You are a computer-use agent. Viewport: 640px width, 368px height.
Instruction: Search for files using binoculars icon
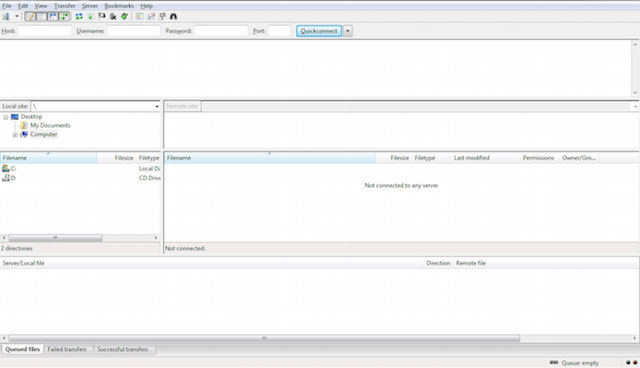click(x=173, y=16)
